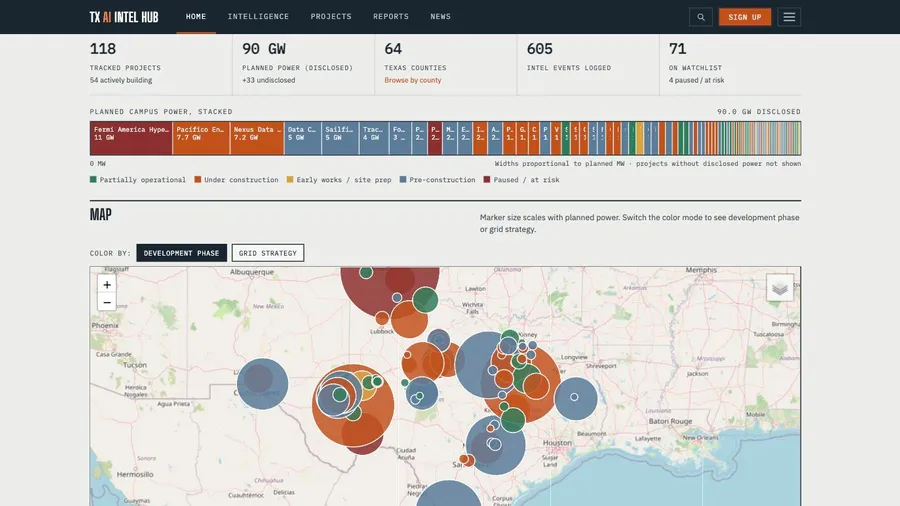Open the search magnifier icon

(x=701, y=17)
